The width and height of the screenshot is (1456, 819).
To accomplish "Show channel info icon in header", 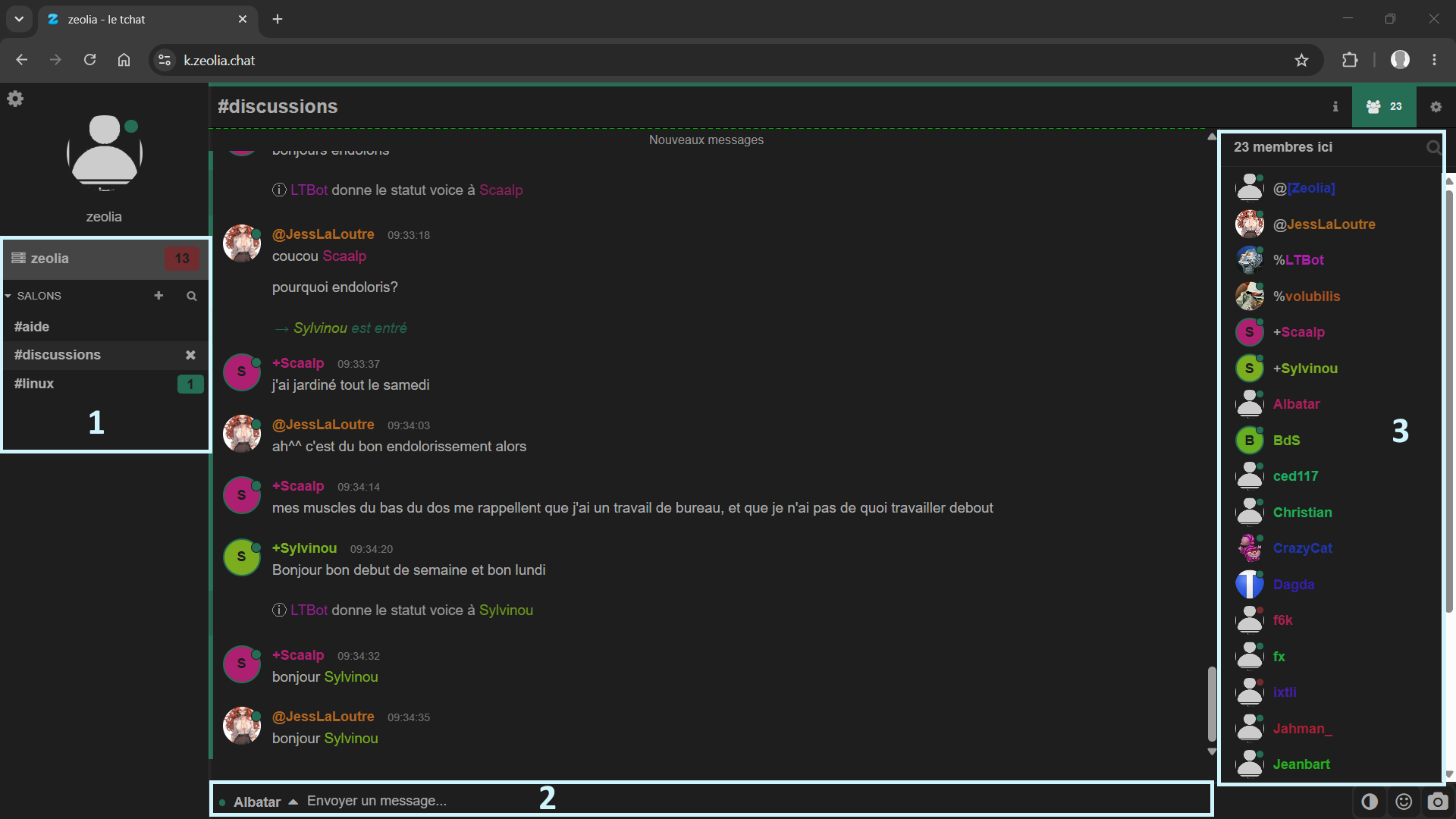I will [1335, 107].
